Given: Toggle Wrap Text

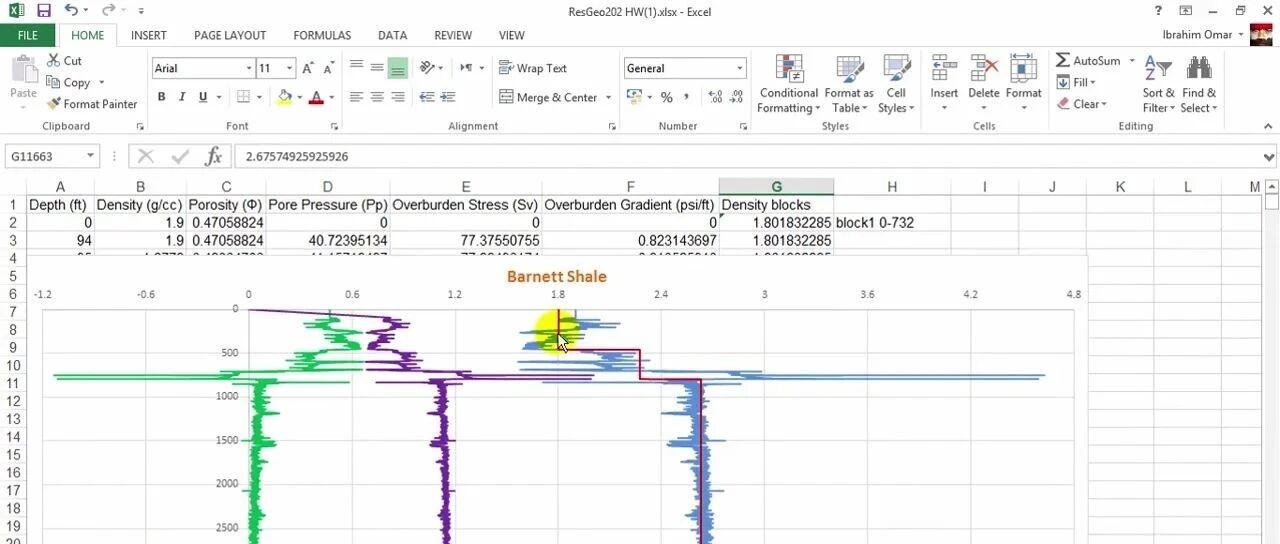Looking at the screenshot, I should 533,68.
